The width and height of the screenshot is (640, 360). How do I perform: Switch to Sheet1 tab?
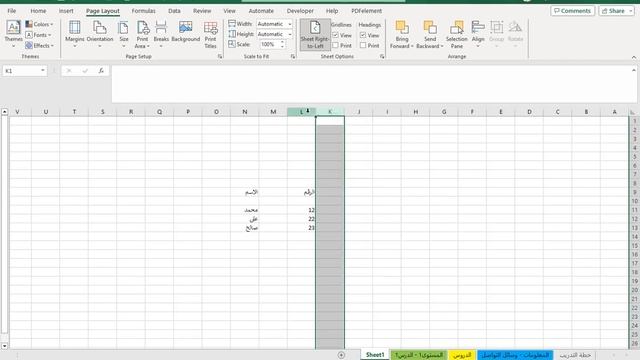375,355
